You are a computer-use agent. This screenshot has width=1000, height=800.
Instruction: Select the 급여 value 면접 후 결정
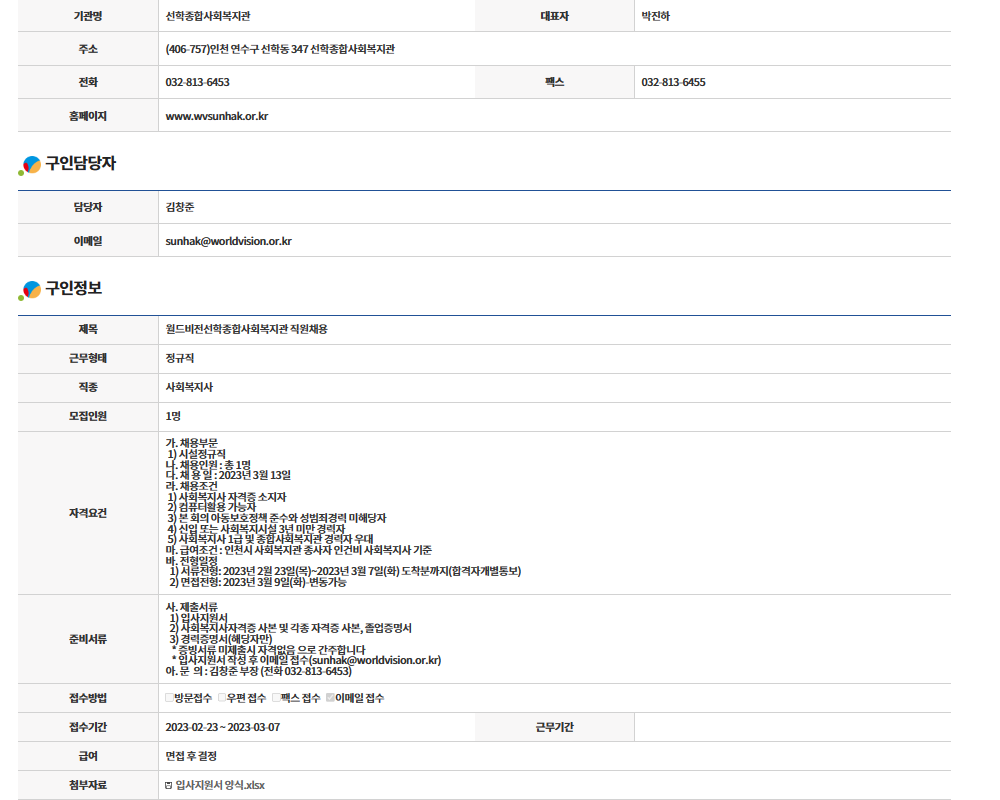pyautogui.click(x=191, y=756)
